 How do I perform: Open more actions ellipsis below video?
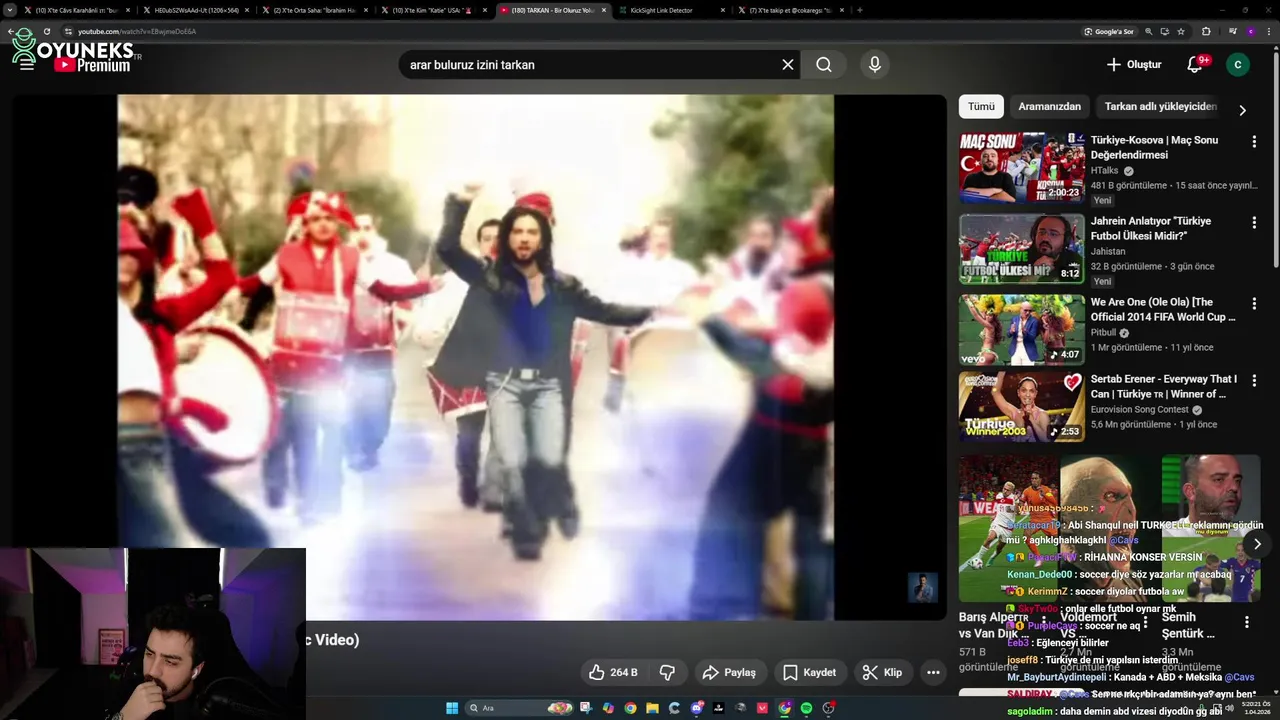pos(933,673)
